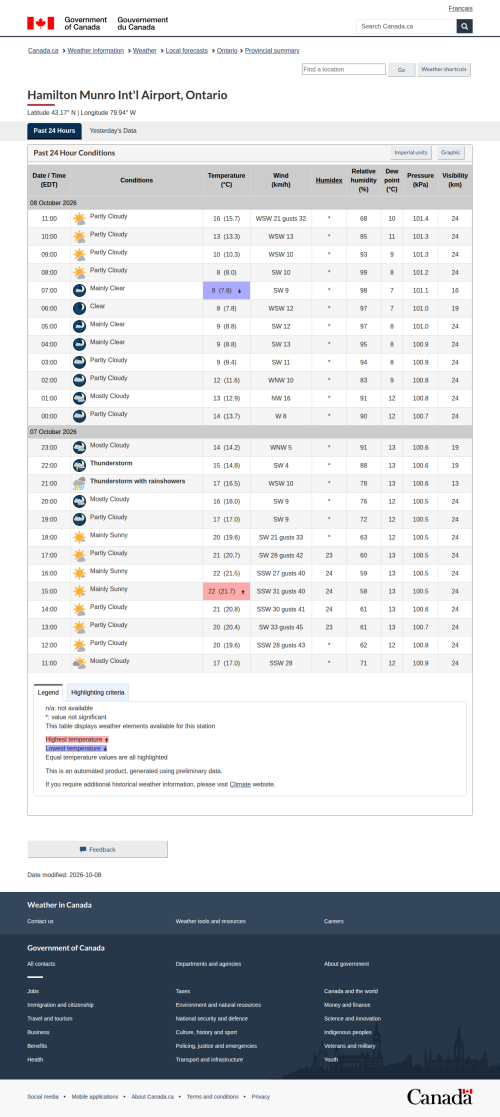The image size is (500, 1117).
Task: Click the Graphic view button
Action: (x=450, y=152)
